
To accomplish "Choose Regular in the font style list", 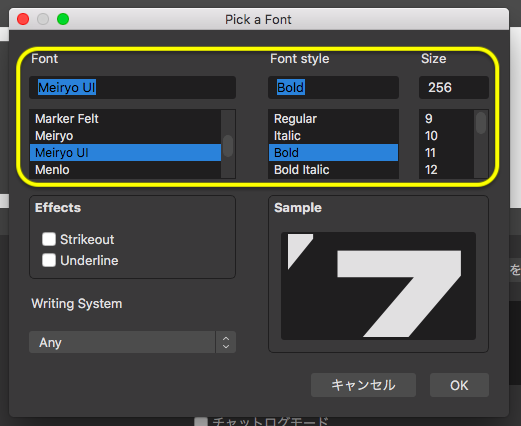I will 333,119.
